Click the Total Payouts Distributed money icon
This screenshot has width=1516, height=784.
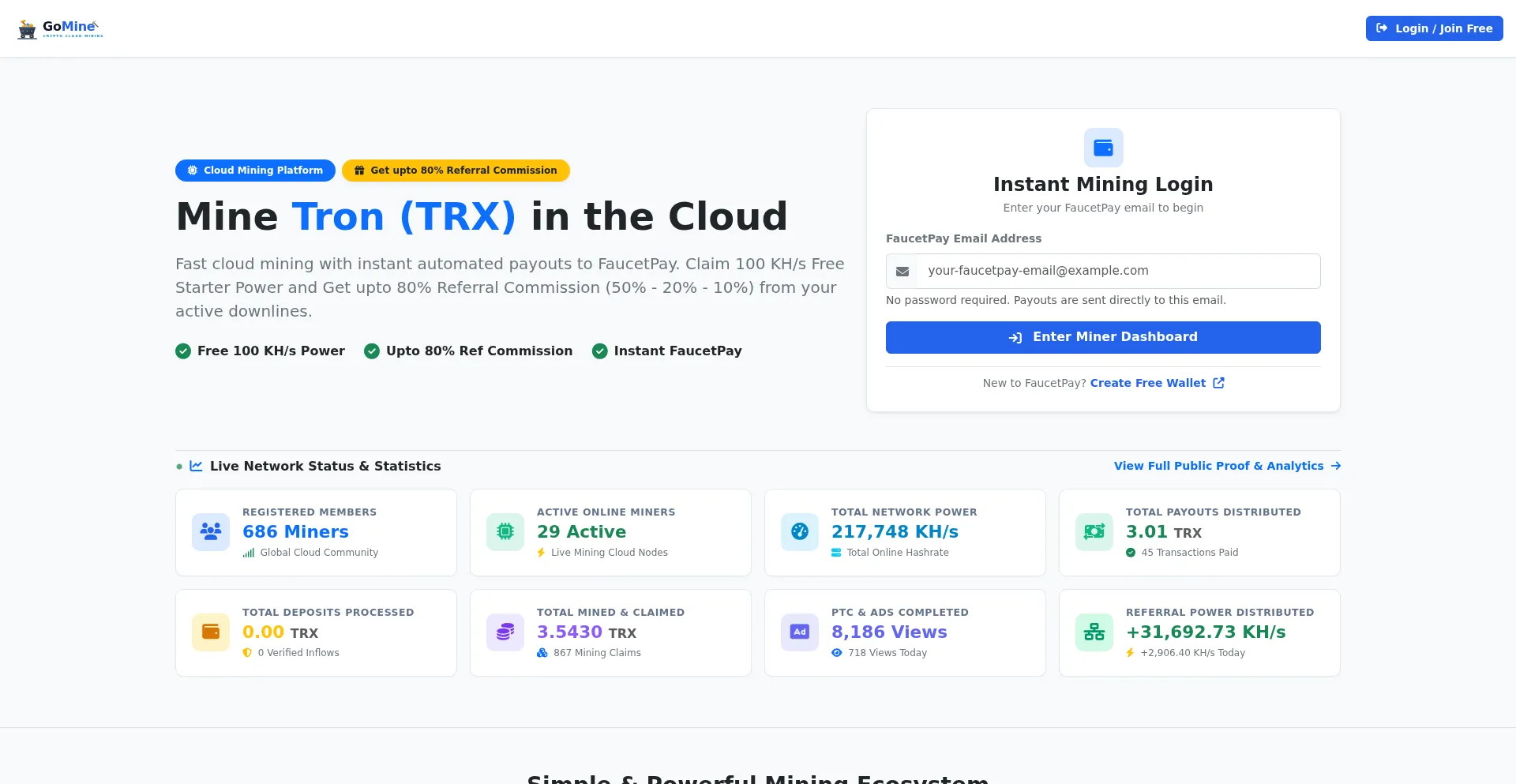[x=1094, y=531]
